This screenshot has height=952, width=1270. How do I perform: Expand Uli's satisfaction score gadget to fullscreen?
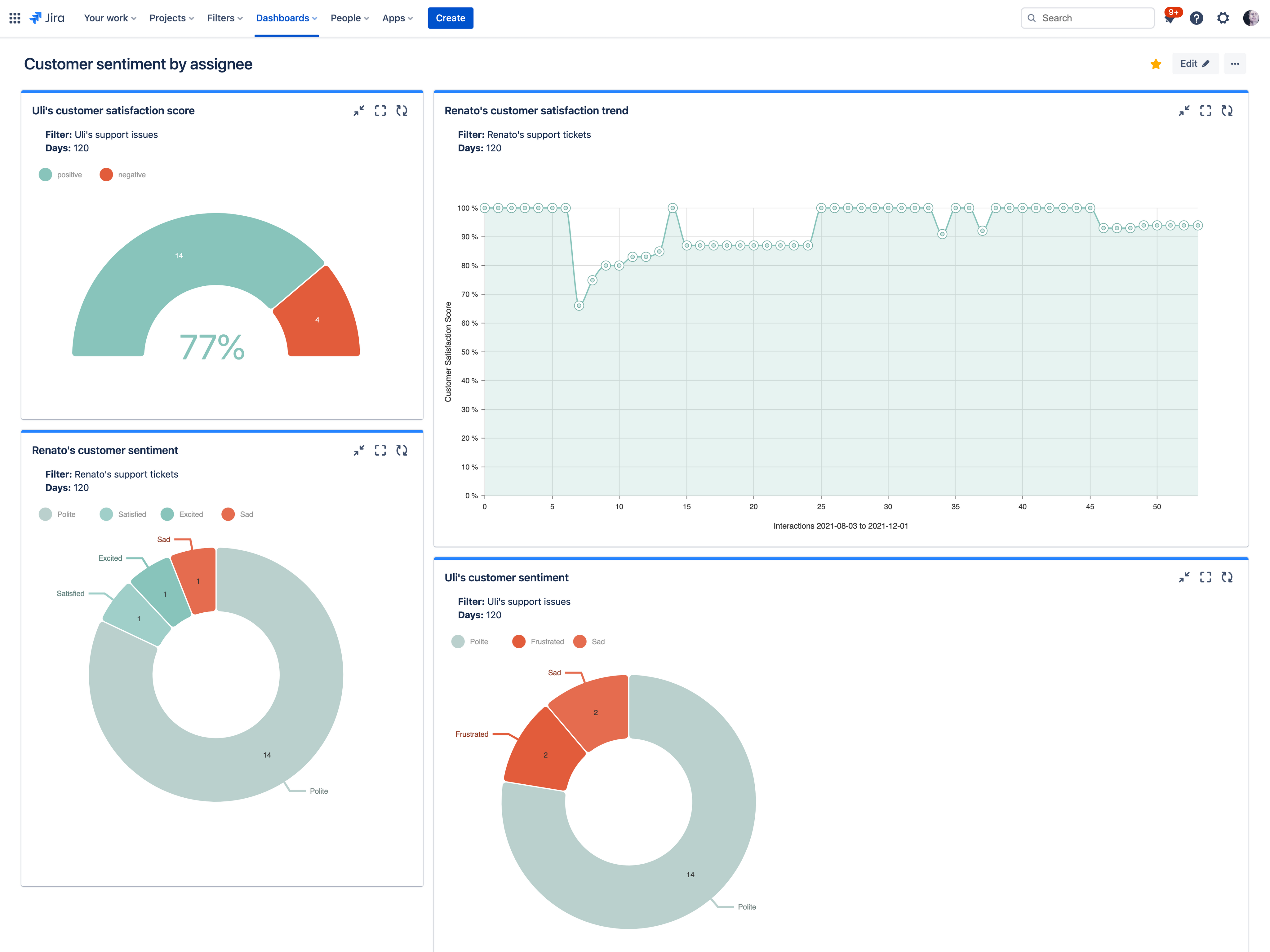[x=381, y=111]
